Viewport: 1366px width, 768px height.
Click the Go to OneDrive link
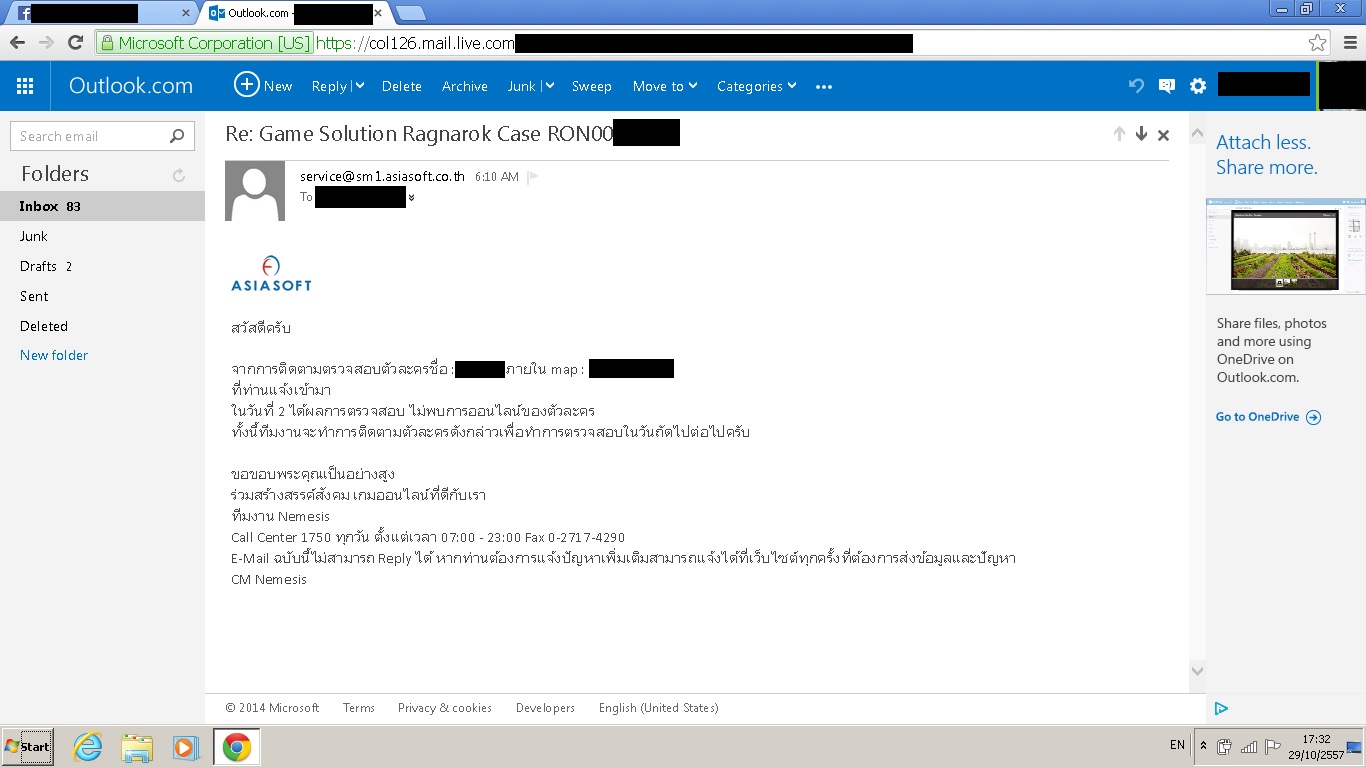tap(1268, 417)
